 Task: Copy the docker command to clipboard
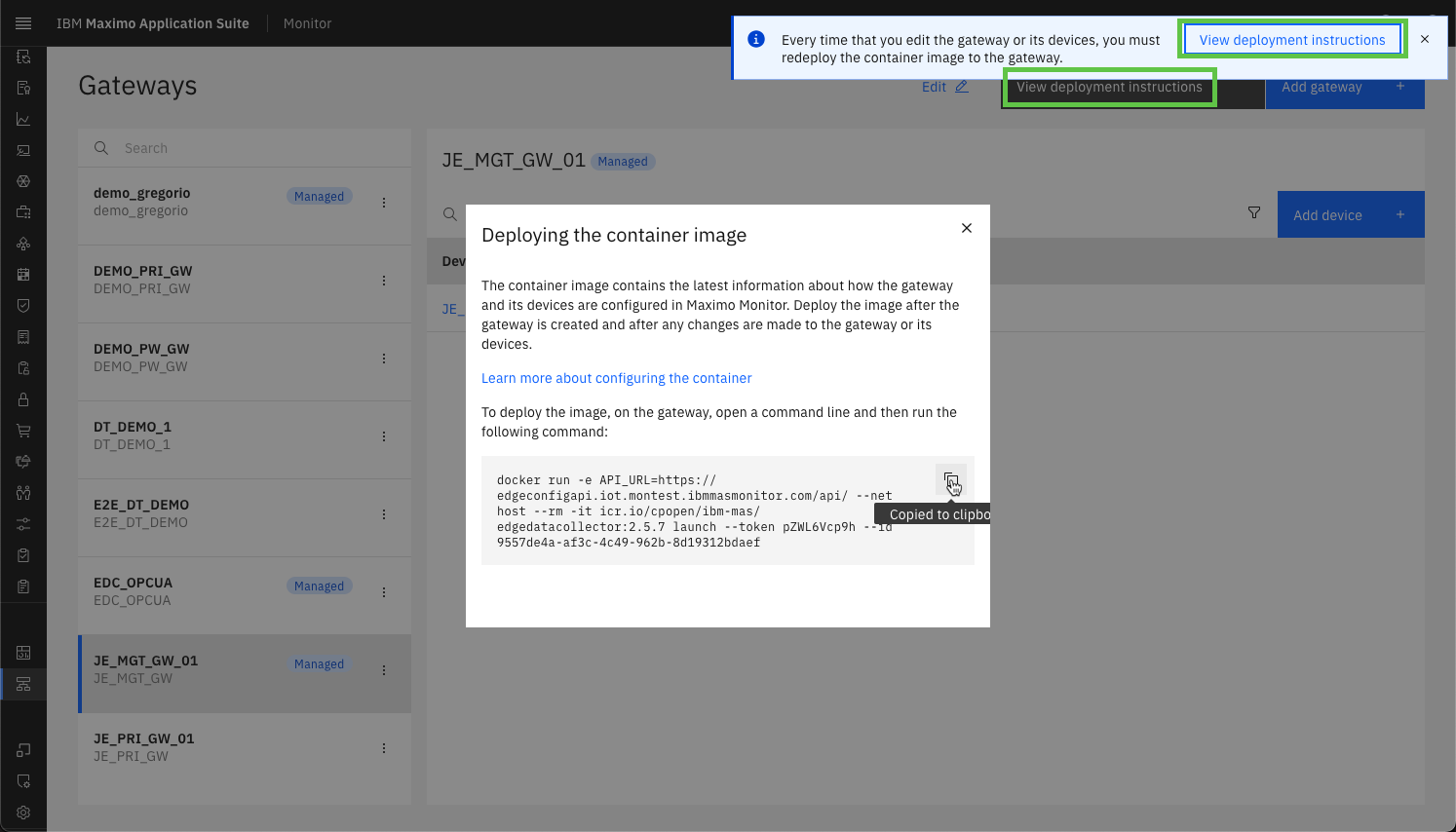pos(951,479)
